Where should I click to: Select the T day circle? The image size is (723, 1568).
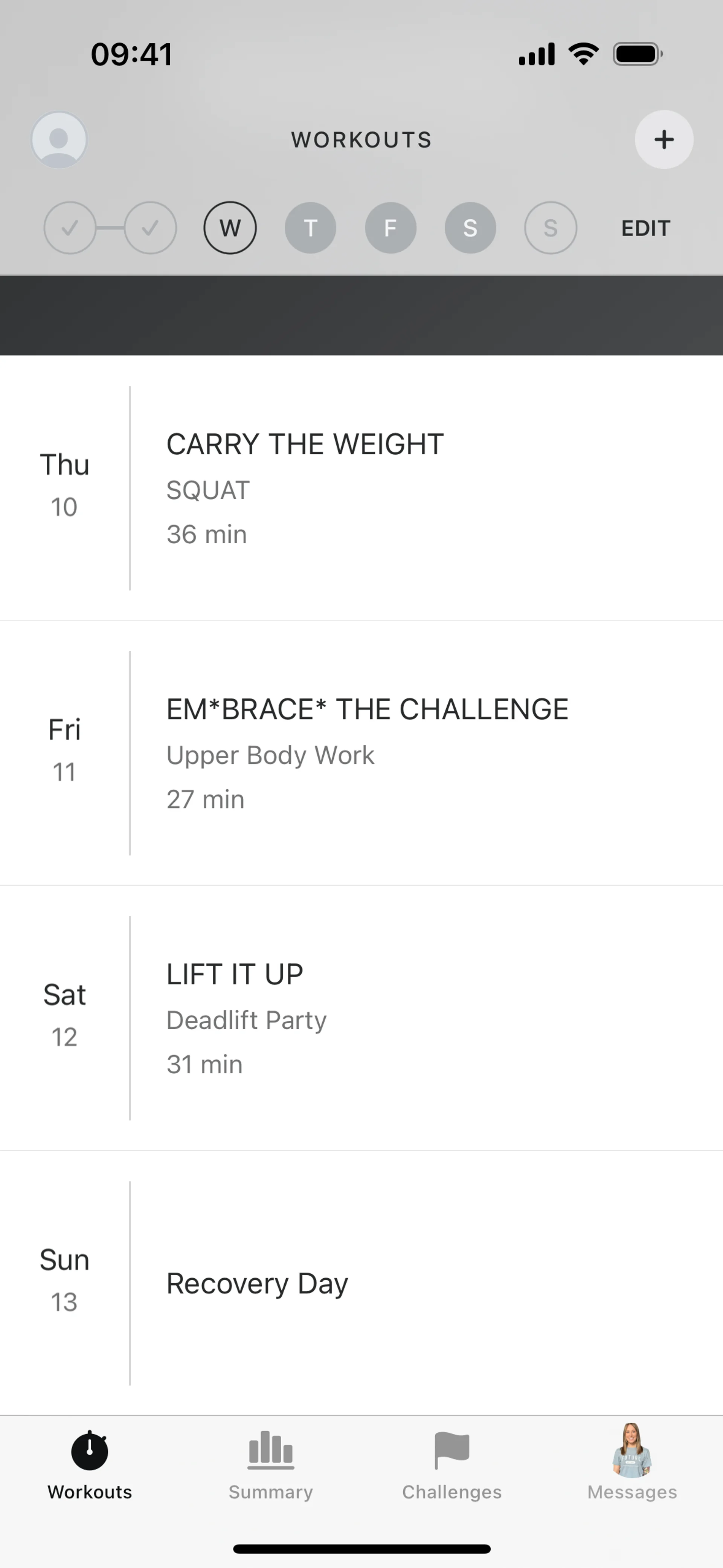[x=310, y=228]
